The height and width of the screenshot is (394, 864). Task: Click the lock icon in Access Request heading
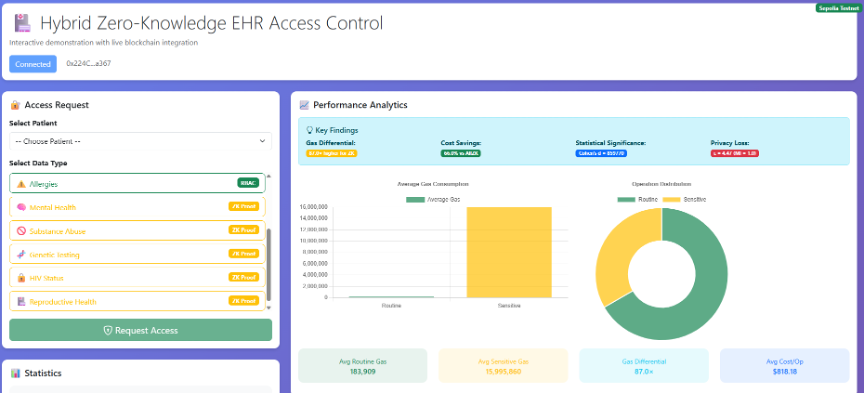(x=15, y=105)
